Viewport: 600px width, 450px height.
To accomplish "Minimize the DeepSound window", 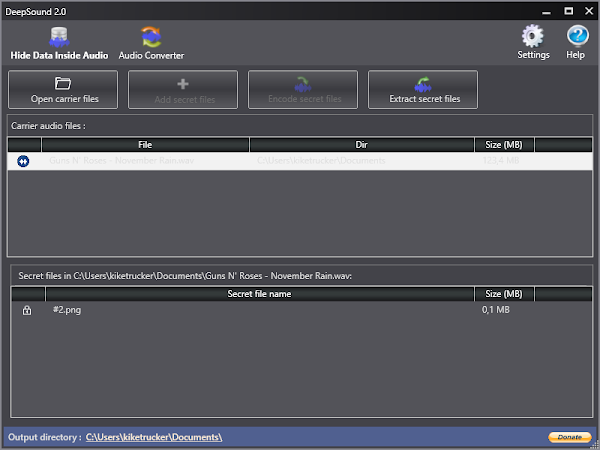I will coord(546,11).
